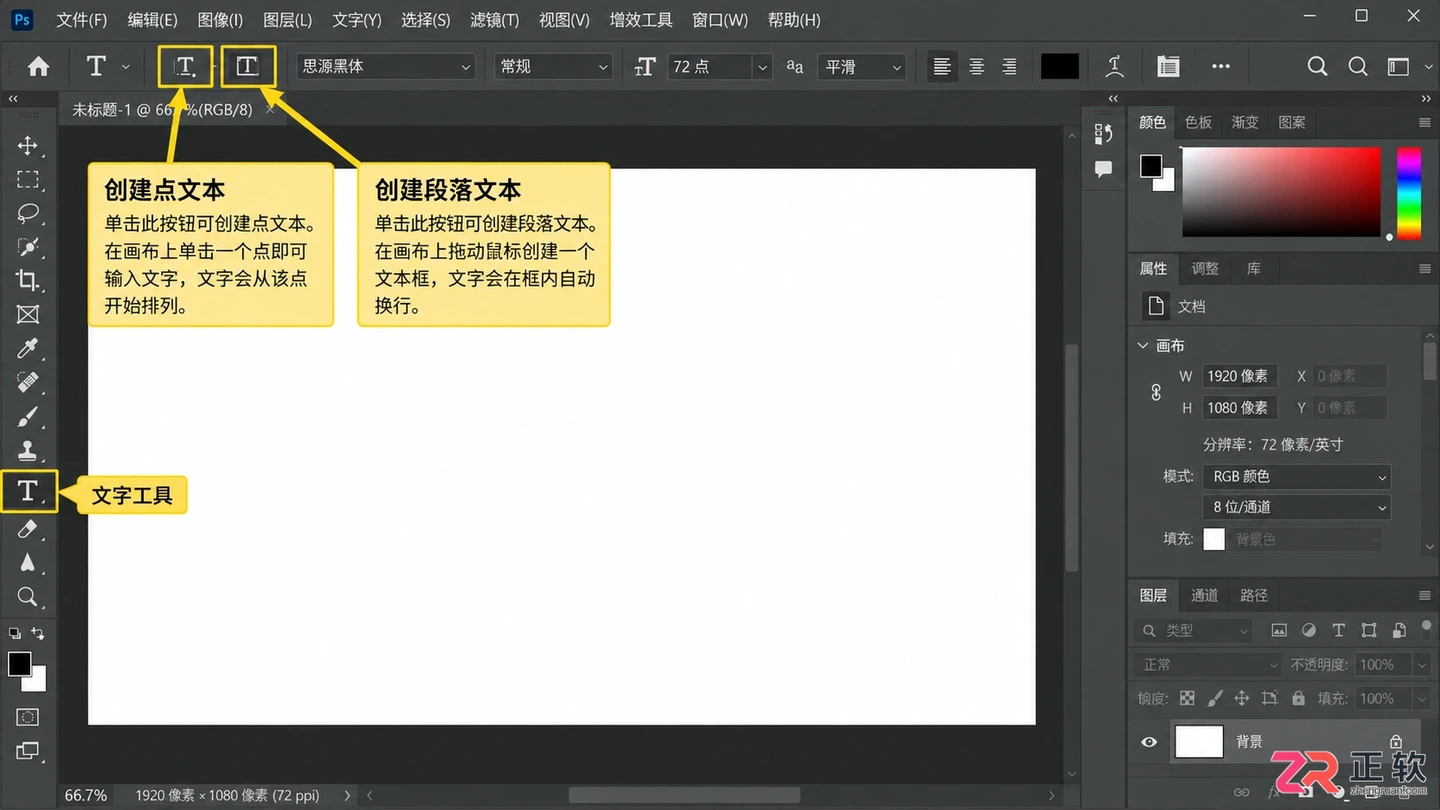Select the Eyedropper tool
This screenshot has height=810, width=1440.
28,348
